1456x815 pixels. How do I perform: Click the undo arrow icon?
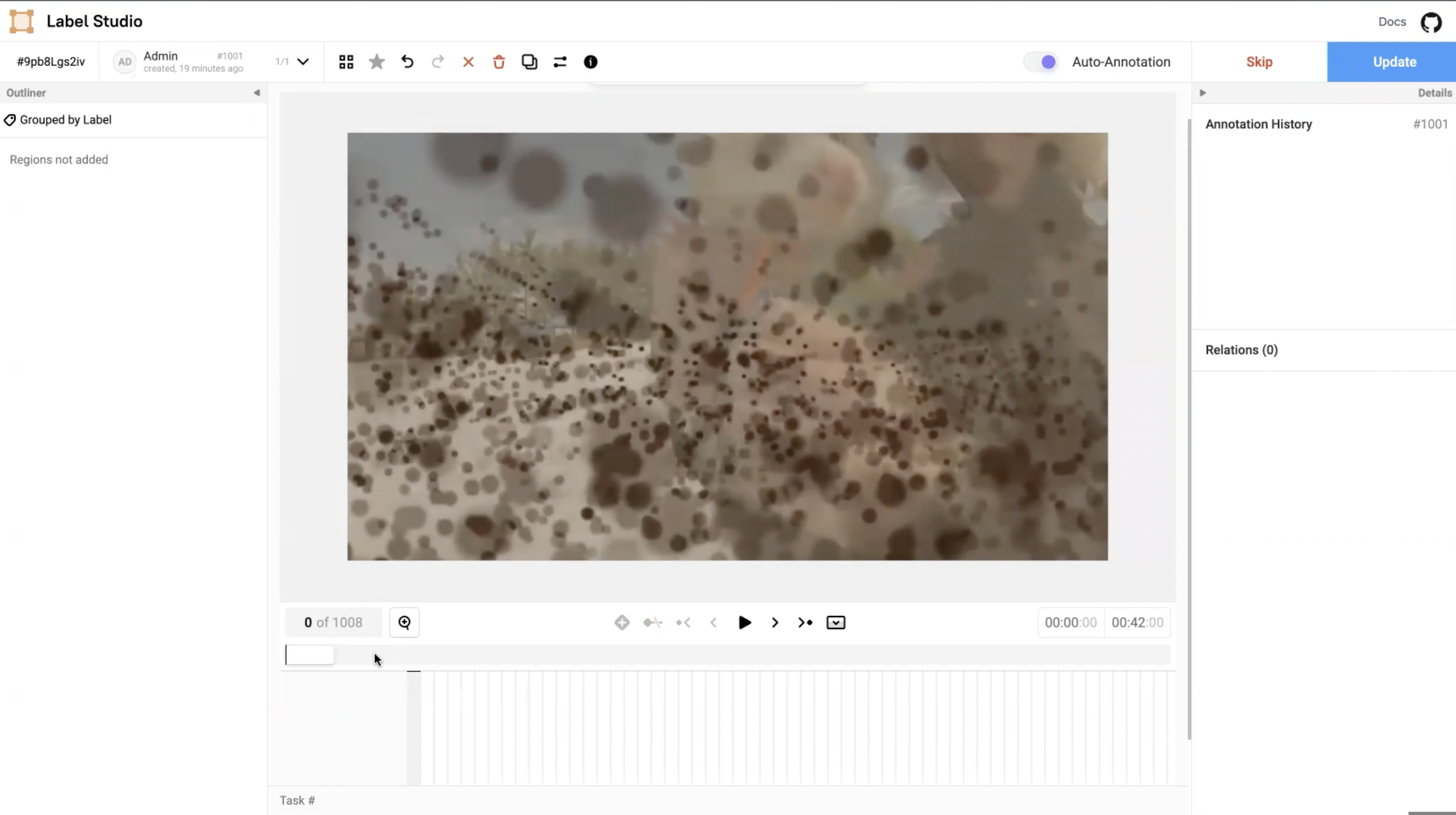[x=407, y=62]
